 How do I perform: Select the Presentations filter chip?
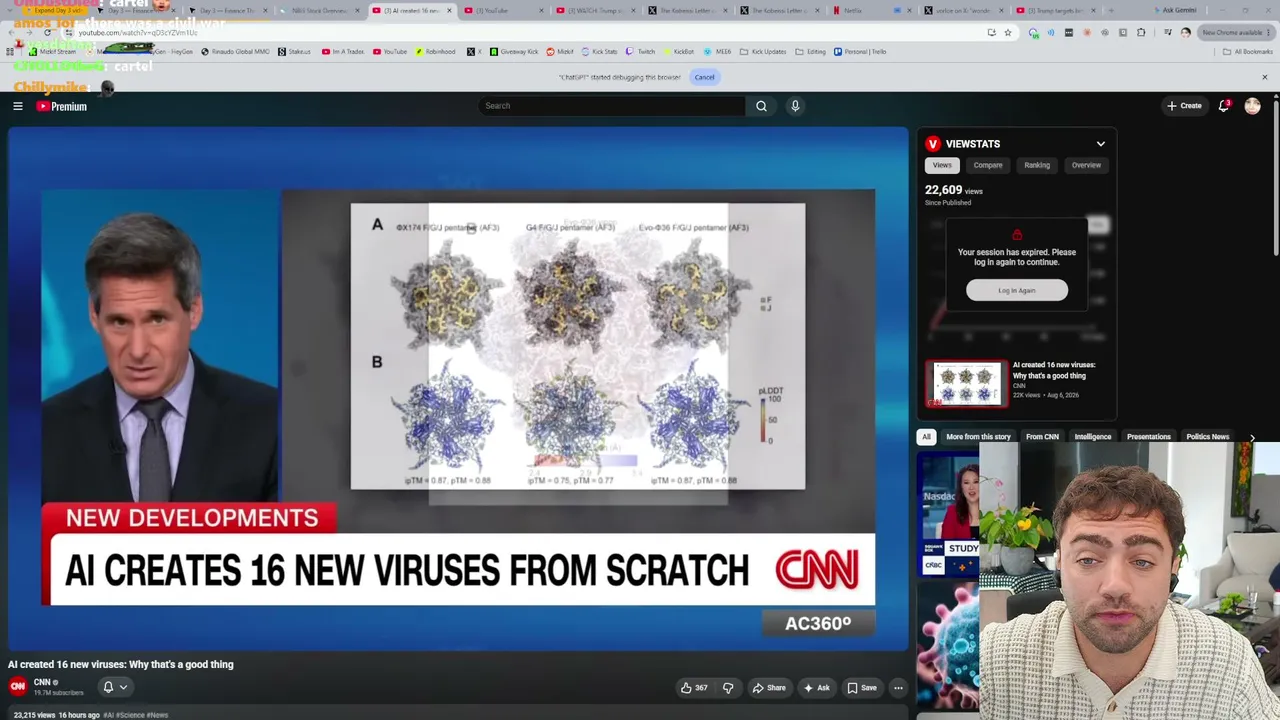[x=1148, y=437]
